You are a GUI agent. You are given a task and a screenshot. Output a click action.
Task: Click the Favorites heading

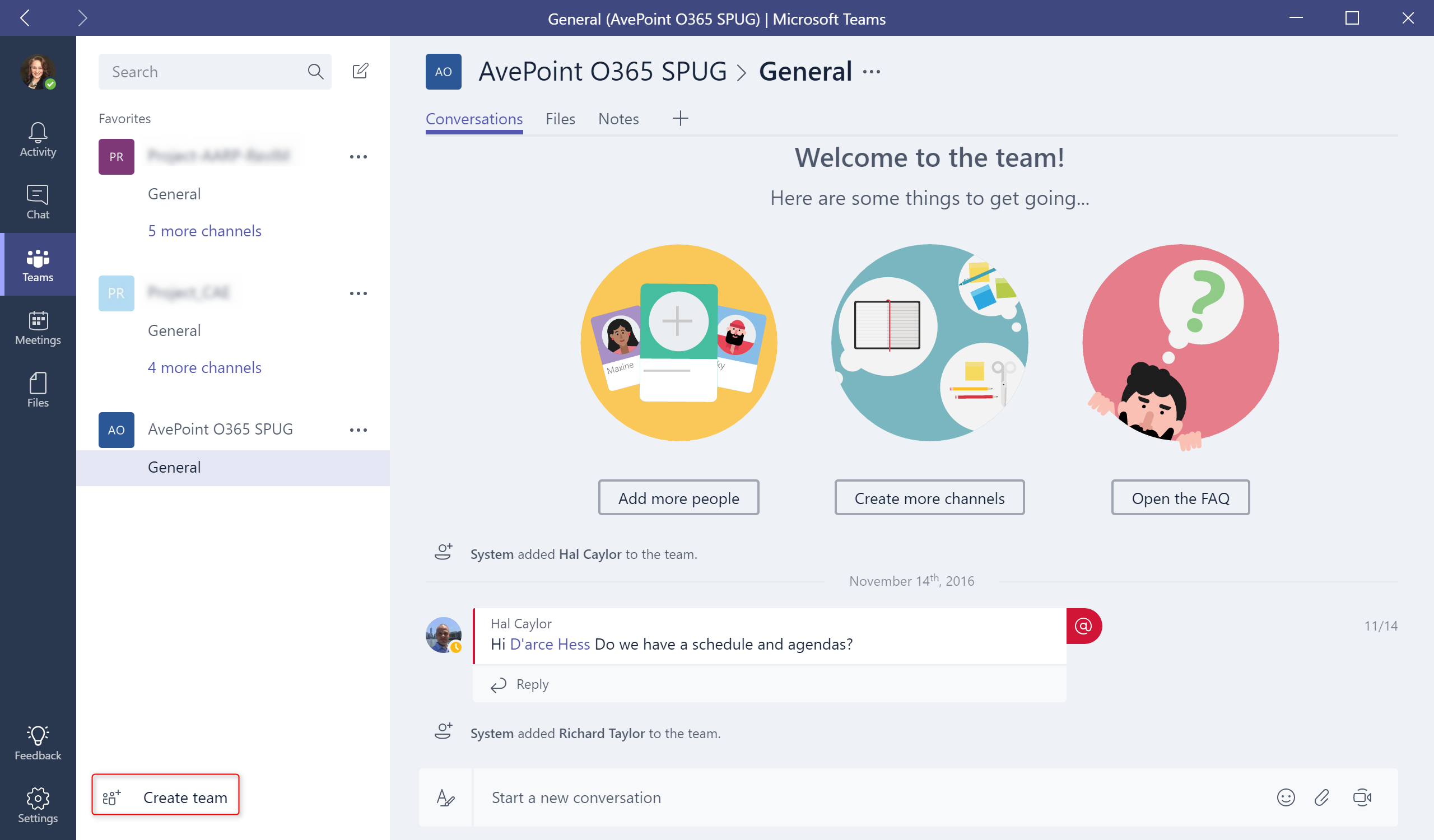(124, 118)
